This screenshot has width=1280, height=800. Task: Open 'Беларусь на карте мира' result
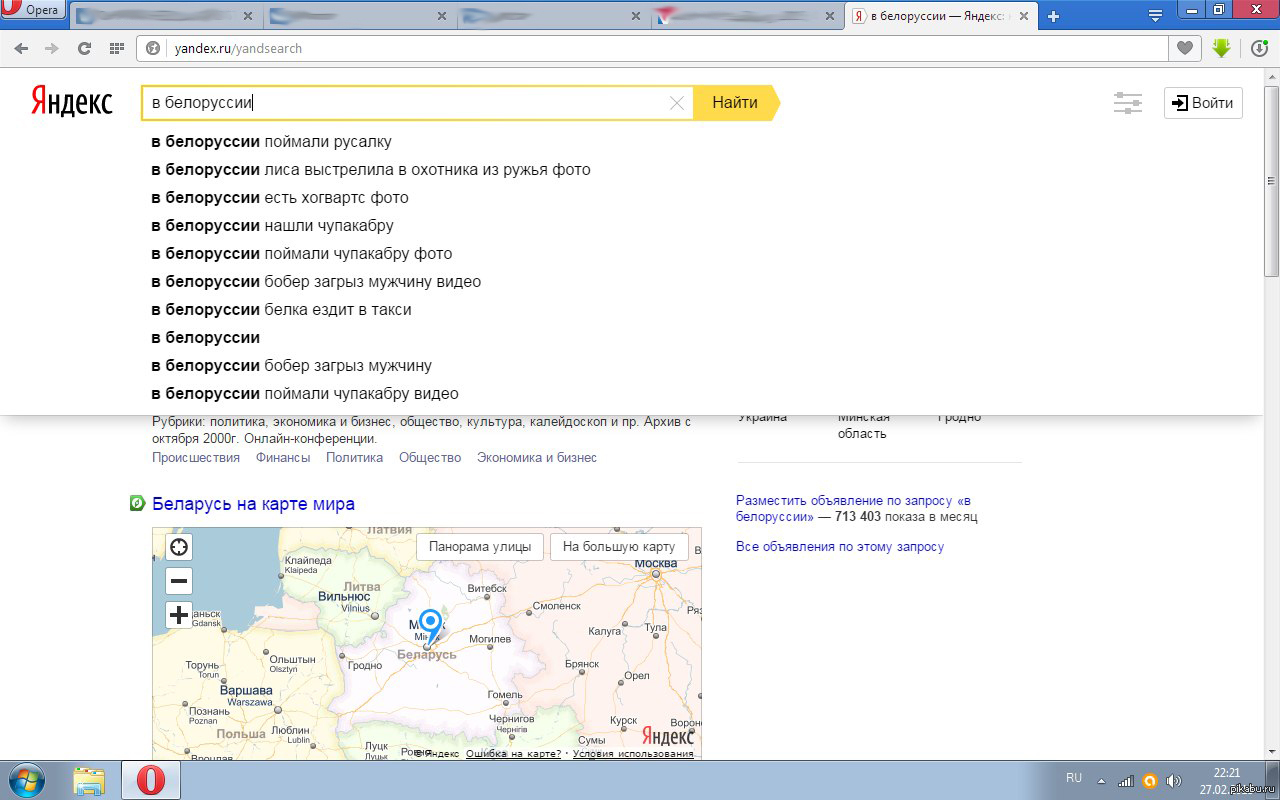coord(253,504)
